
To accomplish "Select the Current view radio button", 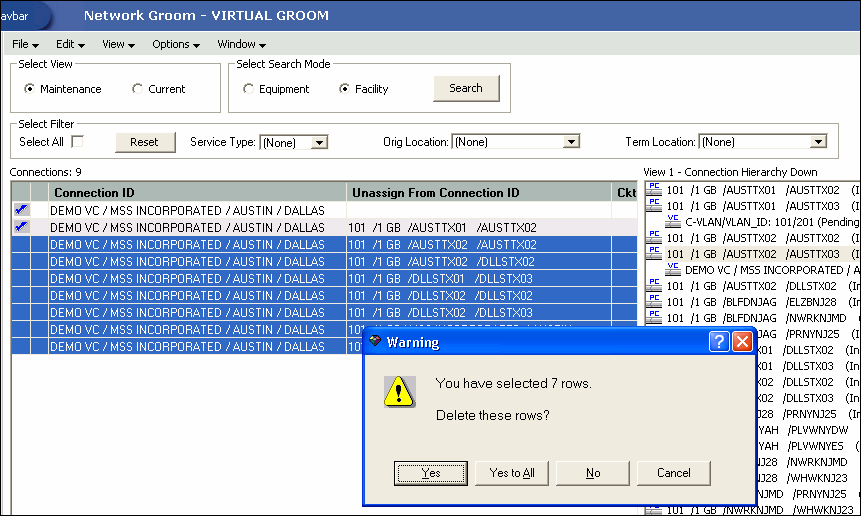I will (137, 88).
